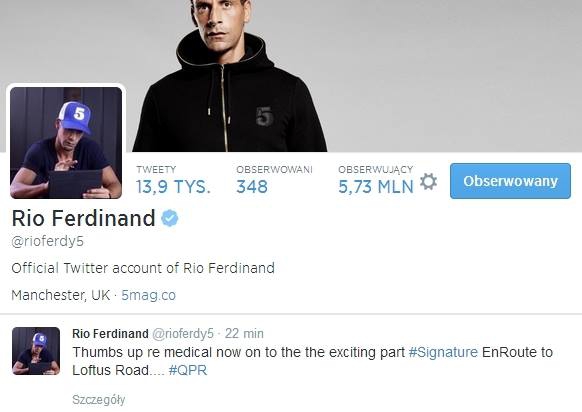Click the #QPR hashtag
Screen dimensions: 582x412
(188, 370)
